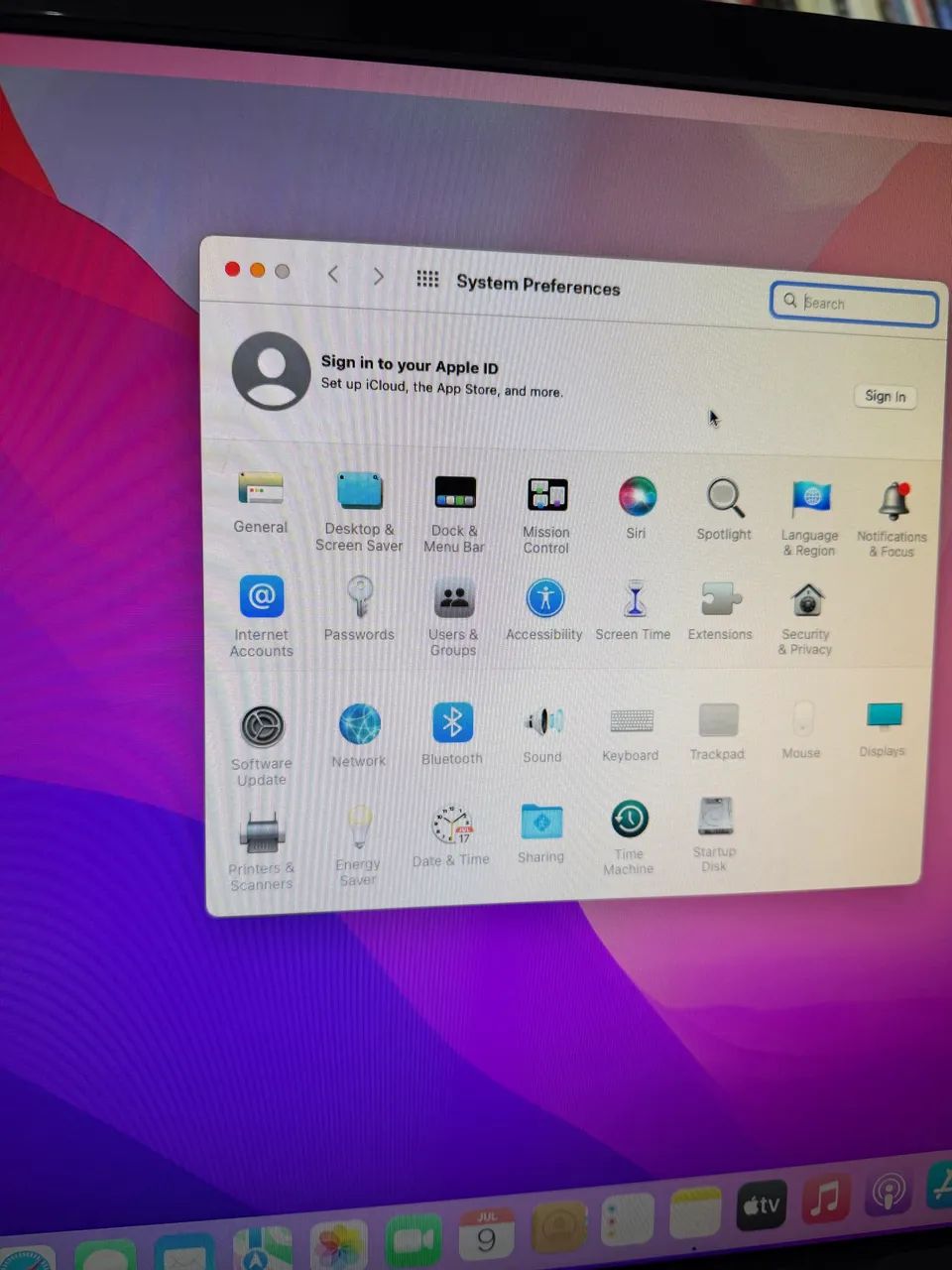Click 'Sign in to your Apple ID' heading
Image resolution: width=952 pixels, height=1270 pixels.
(410, 365)
